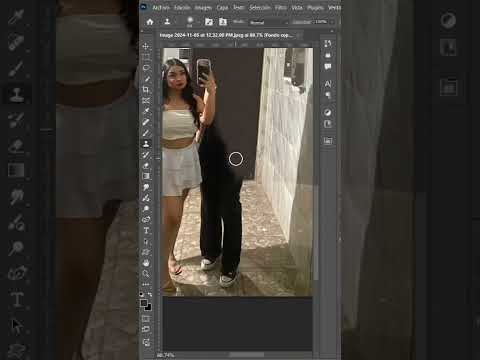Select the Magic Wand selection tool

pyautogui.click(x=146, y=79)
